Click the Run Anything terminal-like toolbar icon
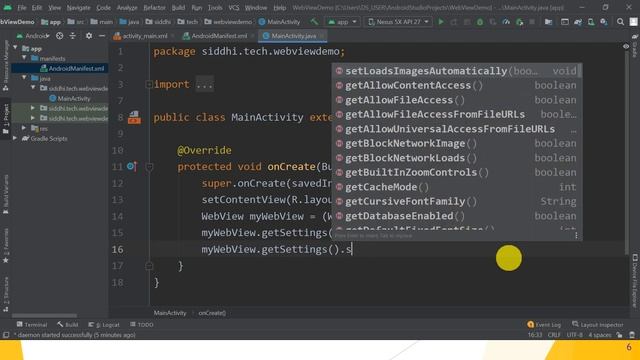The width and height of the screenshot is (640, 360). 564,22
